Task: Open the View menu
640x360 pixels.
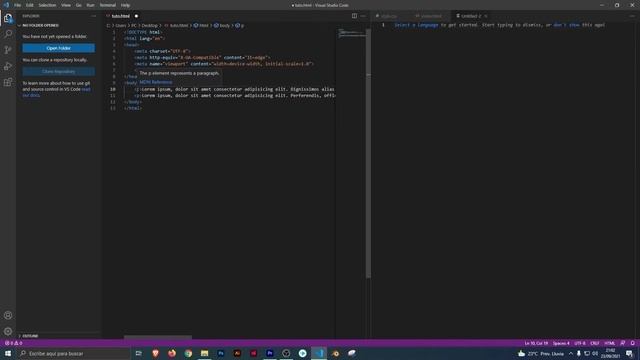Action: coord(66,5)
